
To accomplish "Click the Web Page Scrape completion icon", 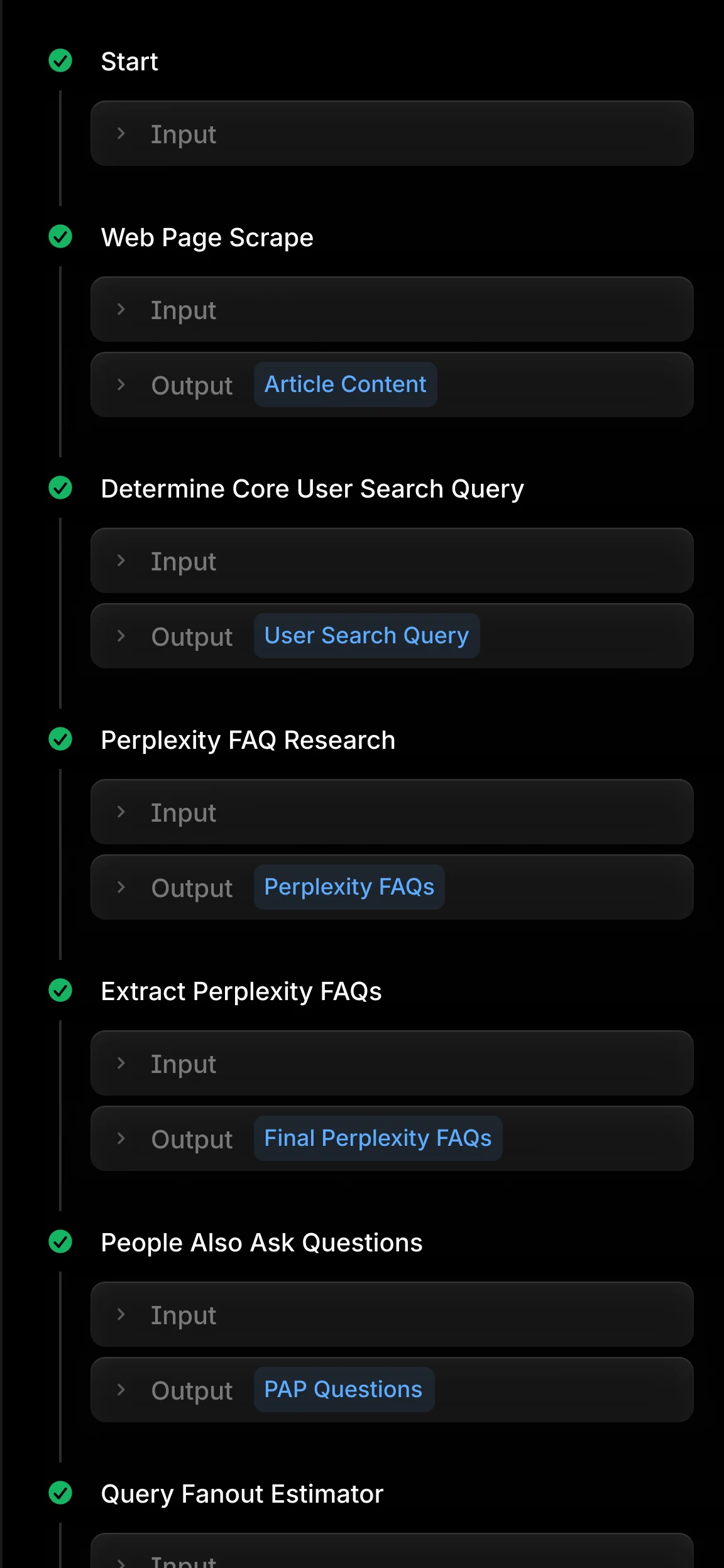I will coord(60,237).
